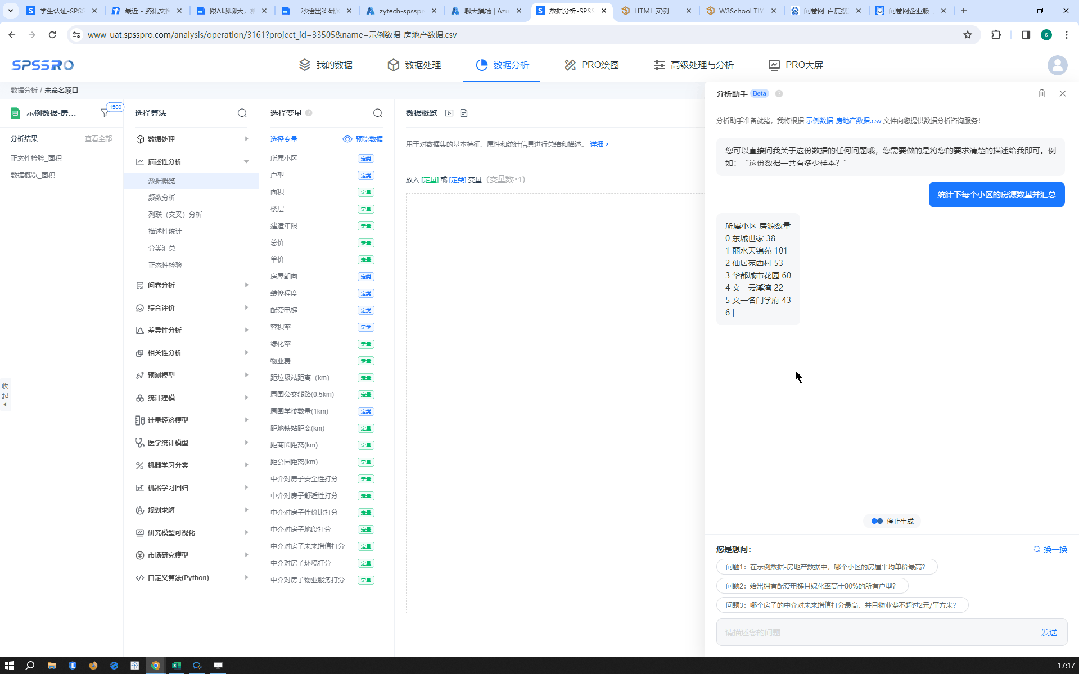Viewport: 1079px width, 674px height.
Task: Close the analysis assistant panel
Action: coord(1062,93)
